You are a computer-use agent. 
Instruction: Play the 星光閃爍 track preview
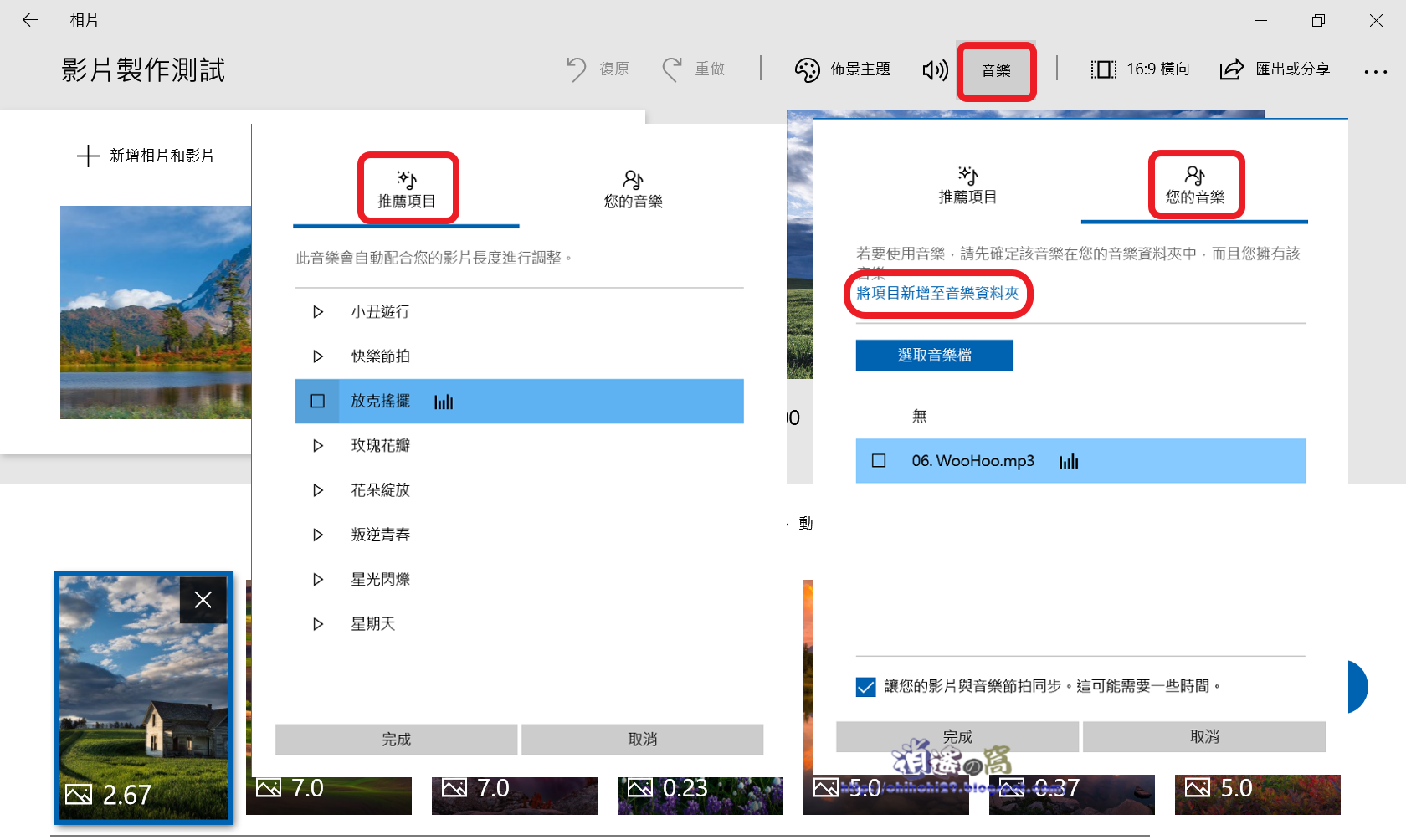pyautogui.click(x=317, y=579)
